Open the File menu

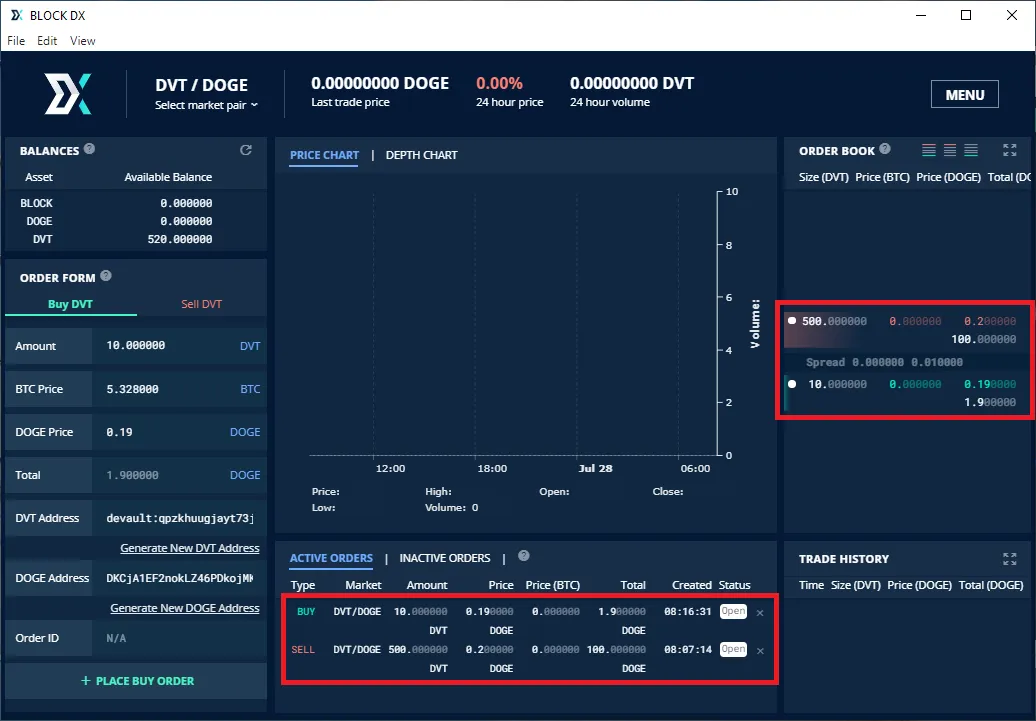[x=16, y=40]
